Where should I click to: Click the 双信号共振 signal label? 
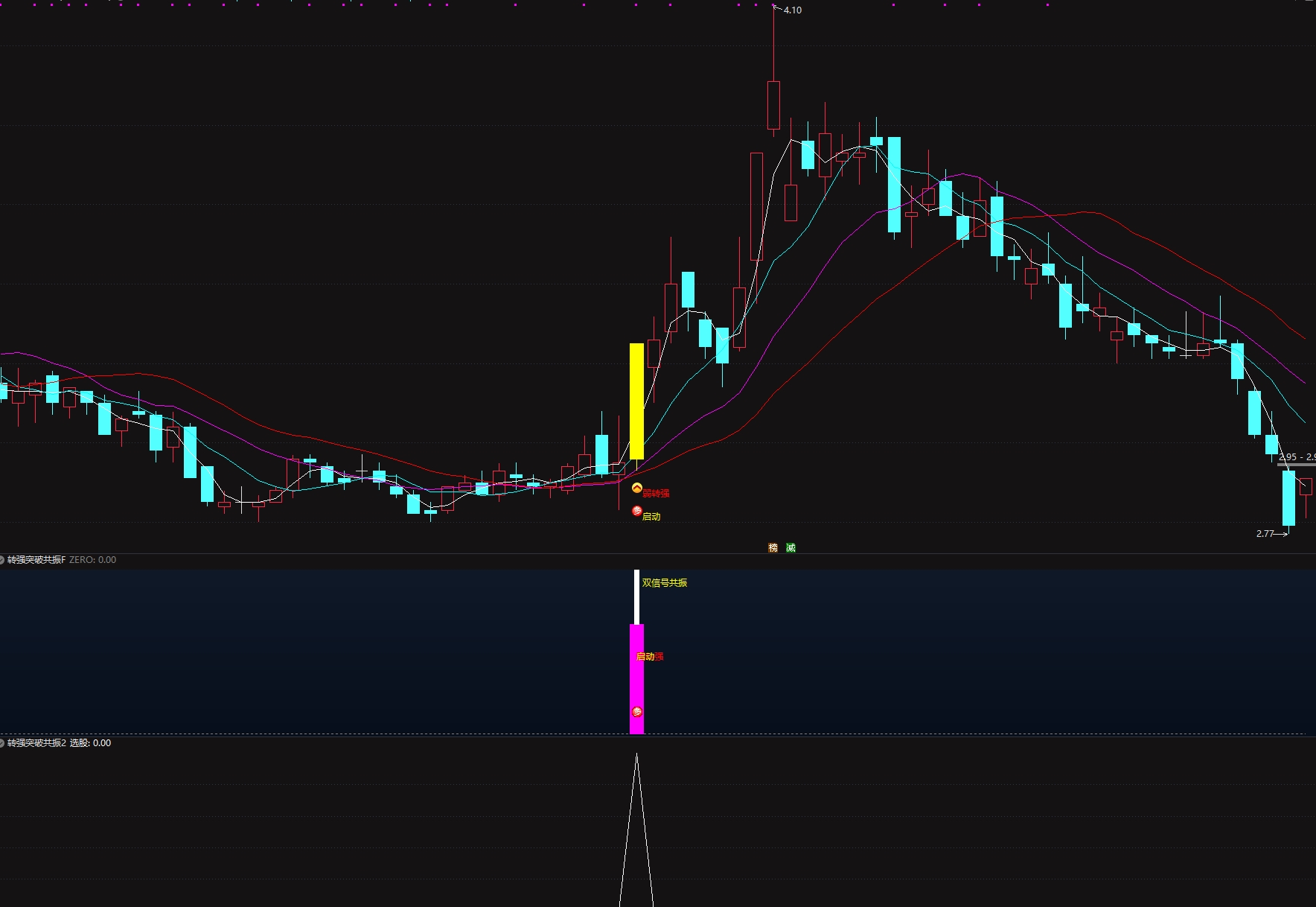[x=665, y=583]
